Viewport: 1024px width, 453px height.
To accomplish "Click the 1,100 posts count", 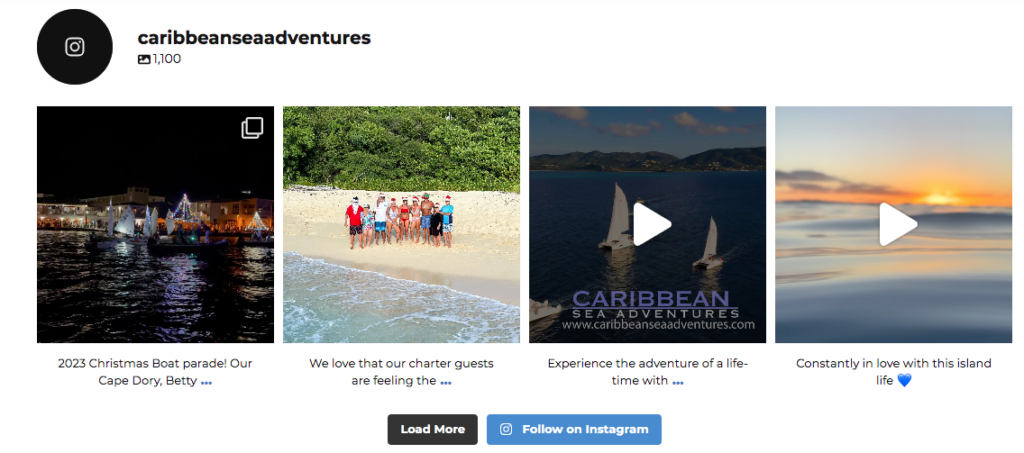I will [x=167, y=59].
